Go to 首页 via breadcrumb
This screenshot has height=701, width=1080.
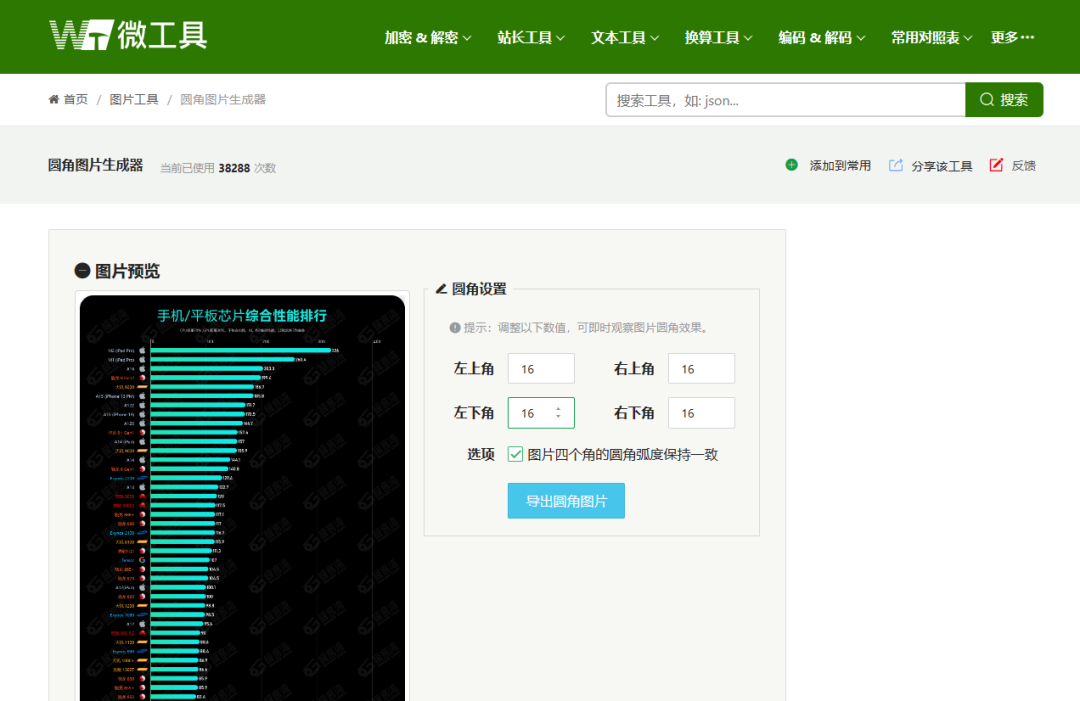click(76, 99)
